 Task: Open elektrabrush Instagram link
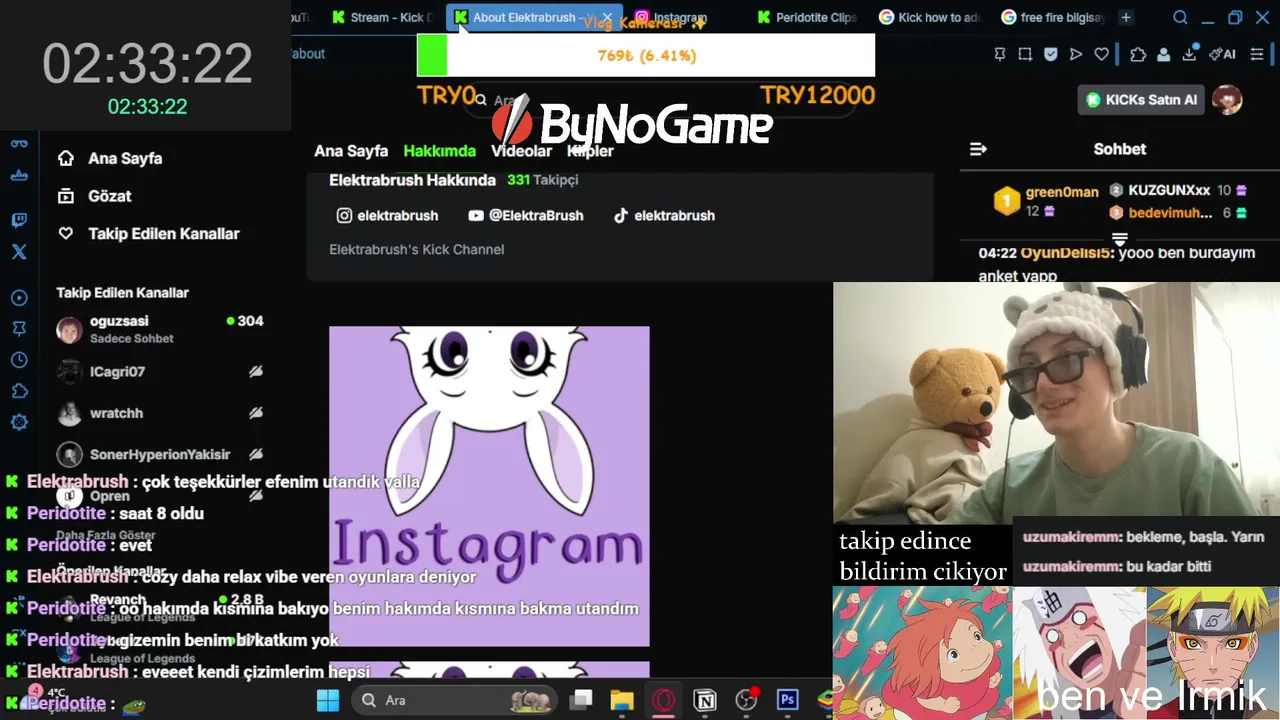click(387, 215)
